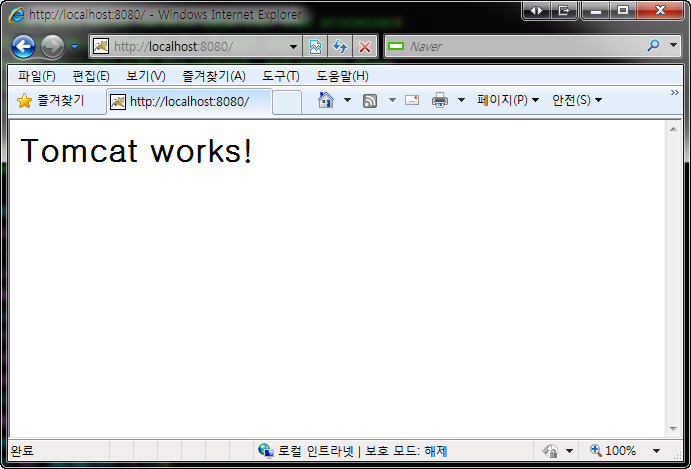
Task: Click the vertical scrollbar down arrow
Action: click(x=673, y=429)
